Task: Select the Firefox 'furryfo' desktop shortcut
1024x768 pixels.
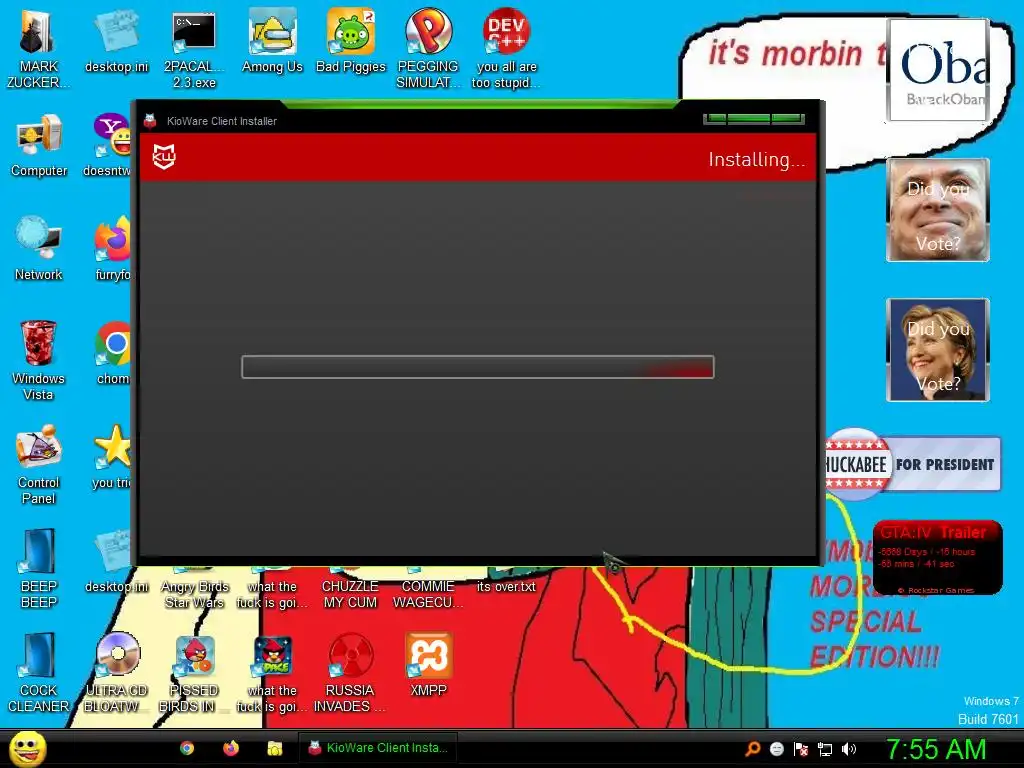Action: 112,249
